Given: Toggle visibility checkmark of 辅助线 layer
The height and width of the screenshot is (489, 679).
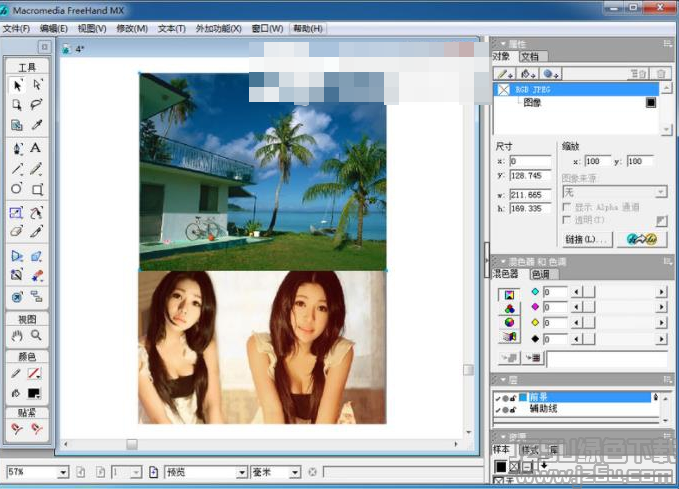Looking at the screenshot, I should point(497,410).
